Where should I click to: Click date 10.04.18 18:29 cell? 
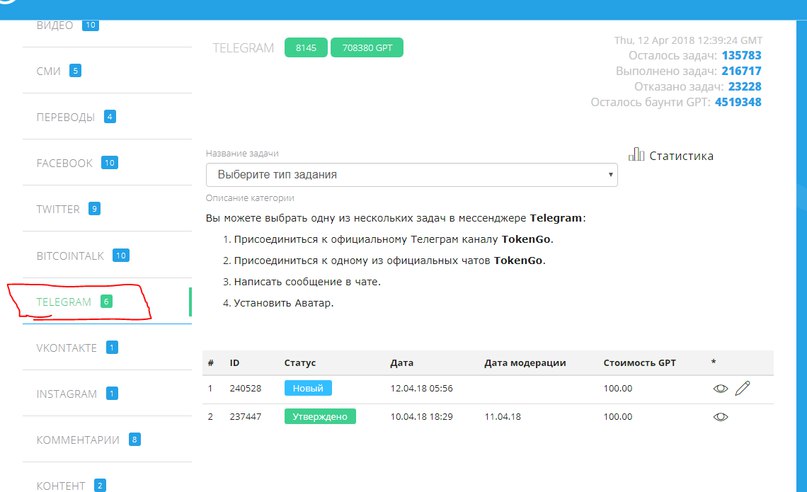[422, 417]
